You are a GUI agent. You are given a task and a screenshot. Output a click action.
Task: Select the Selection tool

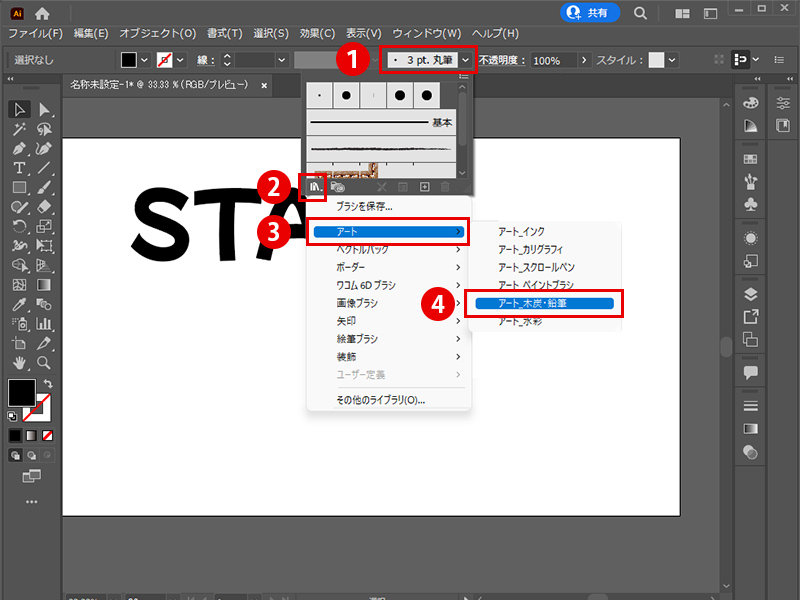(x=19, y=109)
